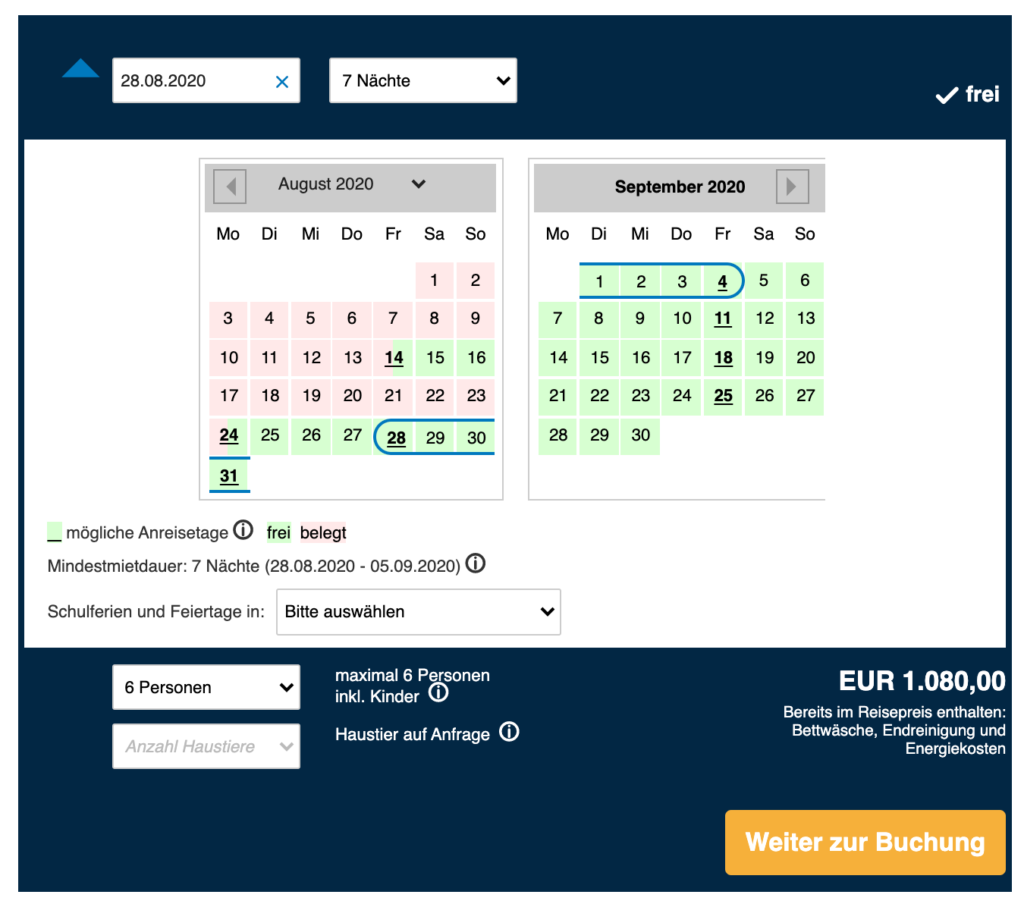Choose September 25 in calendar
Image resolution: width=1024 pixels, height=904 pixels.
(x=722, y=396)
